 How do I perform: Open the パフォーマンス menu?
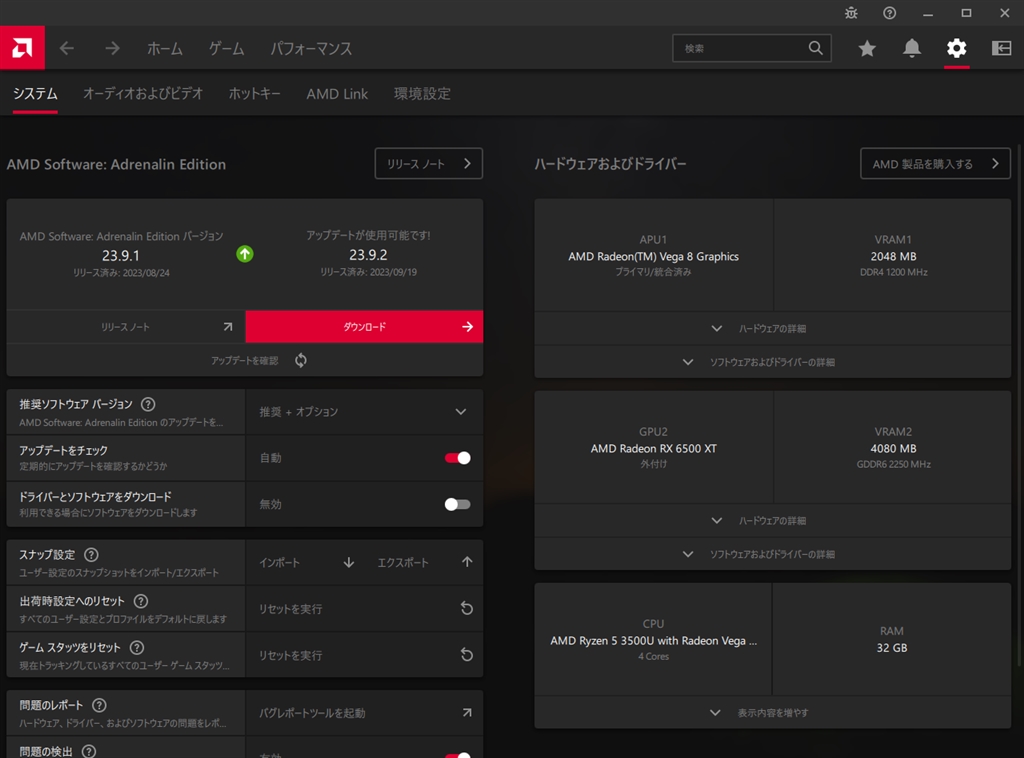click(311, 48)
